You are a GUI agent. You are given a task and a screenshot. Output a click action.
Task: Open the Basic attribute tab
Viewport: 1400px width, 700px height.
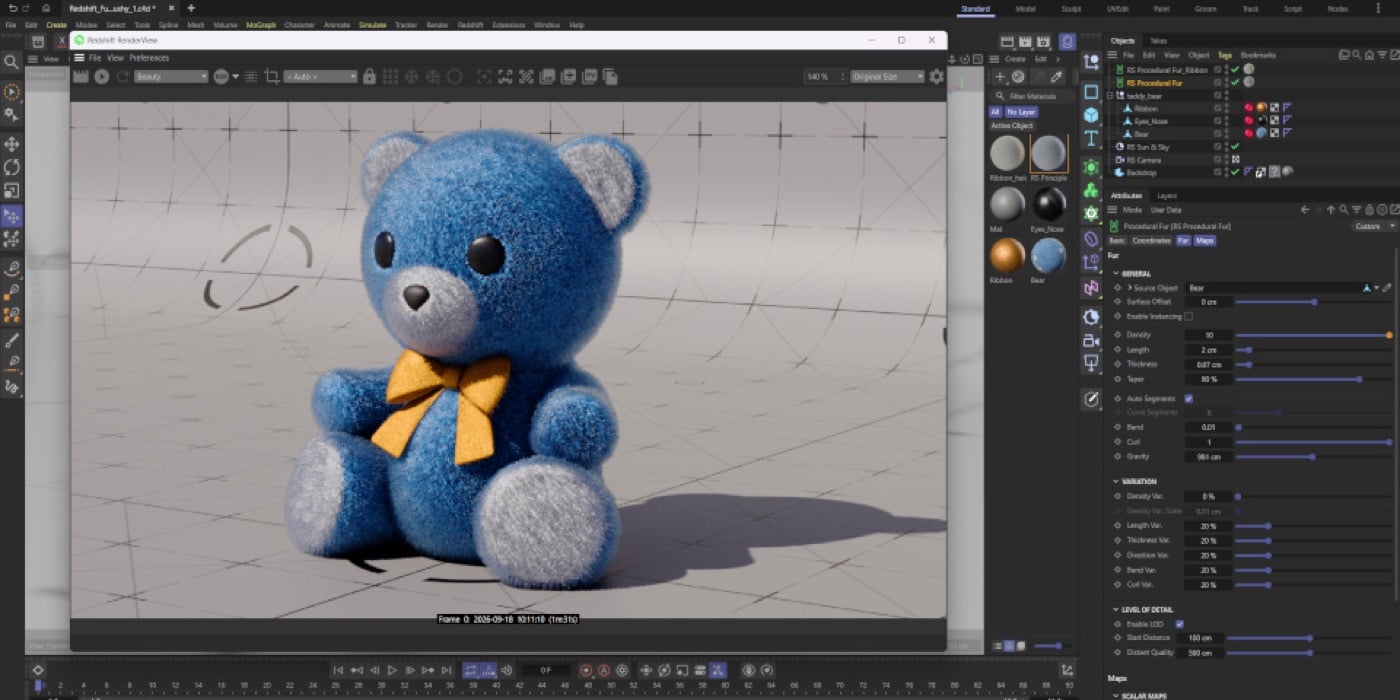[1117, 241]
